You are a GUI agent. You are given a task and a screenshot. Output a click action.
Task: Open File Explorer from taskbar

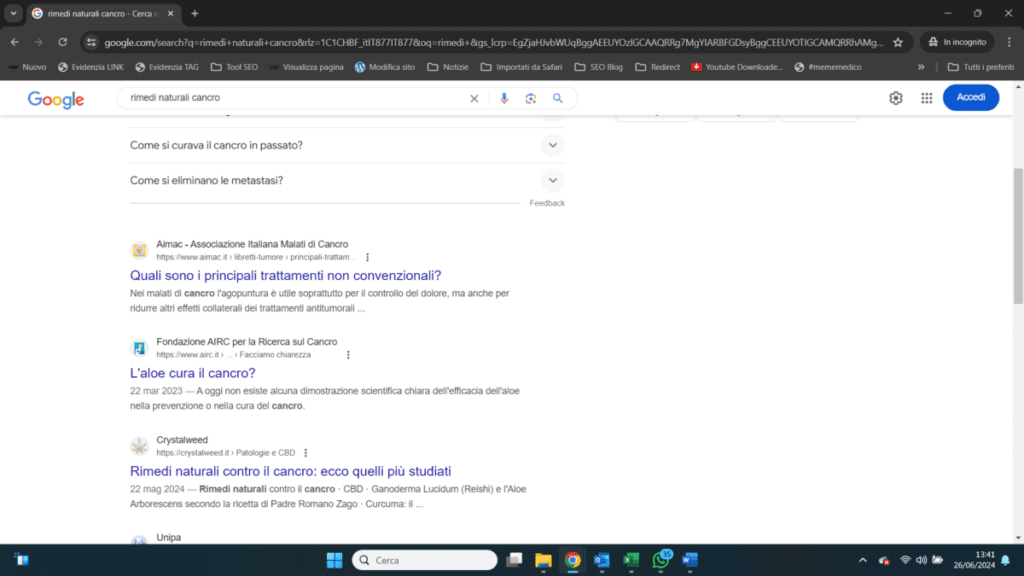(x=543, y=560)
